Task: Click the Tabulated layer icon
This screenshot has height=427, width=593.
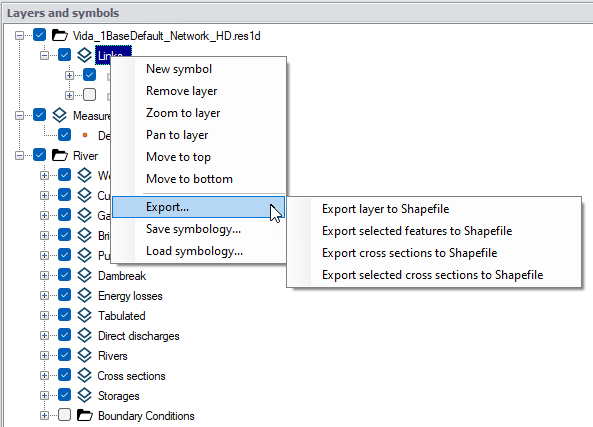Action: click(84, 315)
